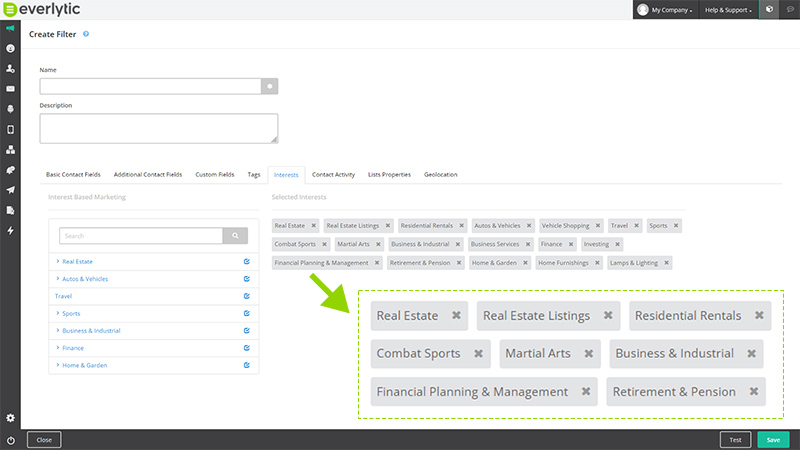The width and height of the screenshot is (800, 450).
Task: Open the dashboard icon in left sidebar
Action: click(x=10, y=48)
